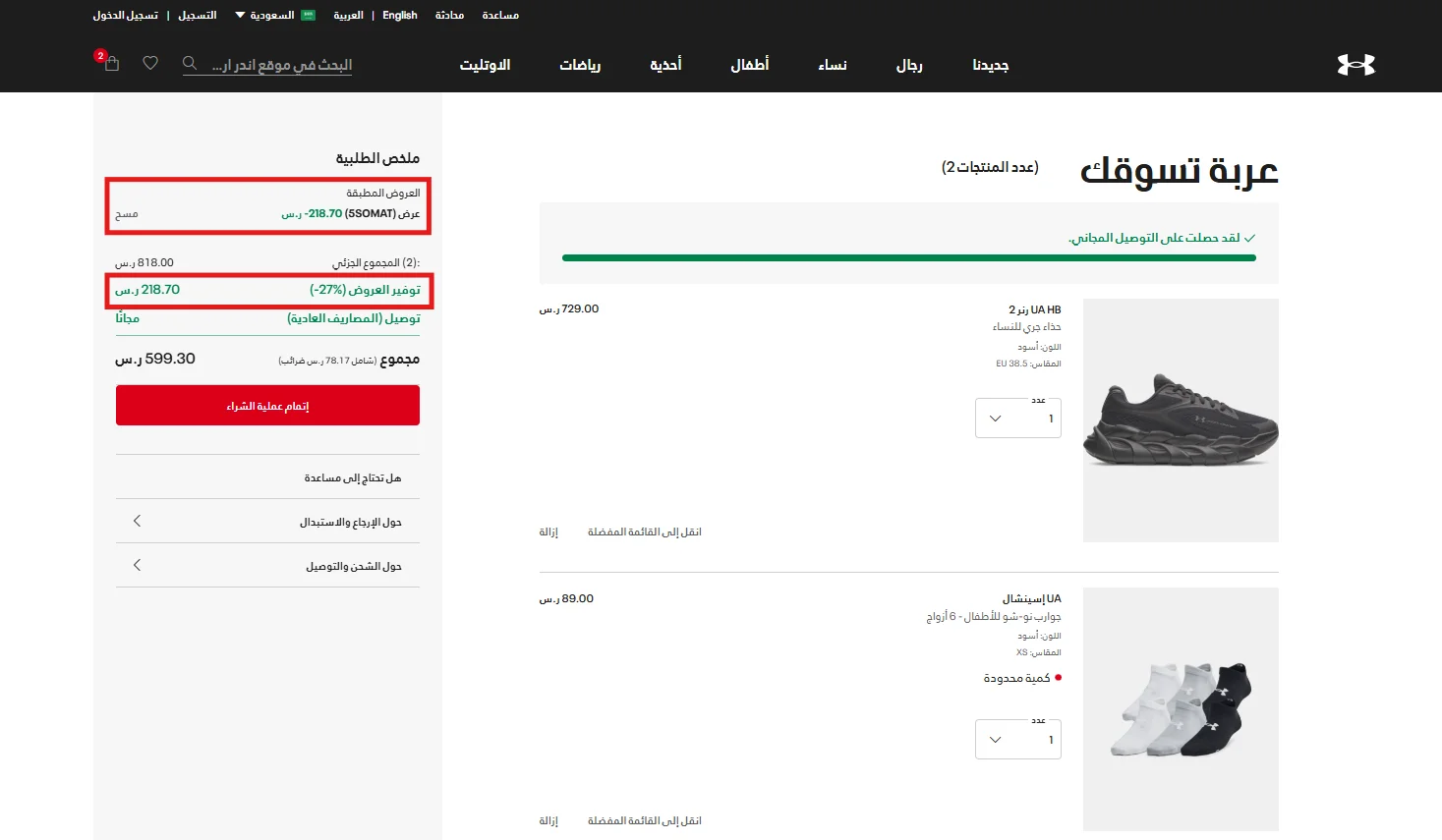Open the نساء menu
This screenshot has width=1442, height=840.
(833, 65)
